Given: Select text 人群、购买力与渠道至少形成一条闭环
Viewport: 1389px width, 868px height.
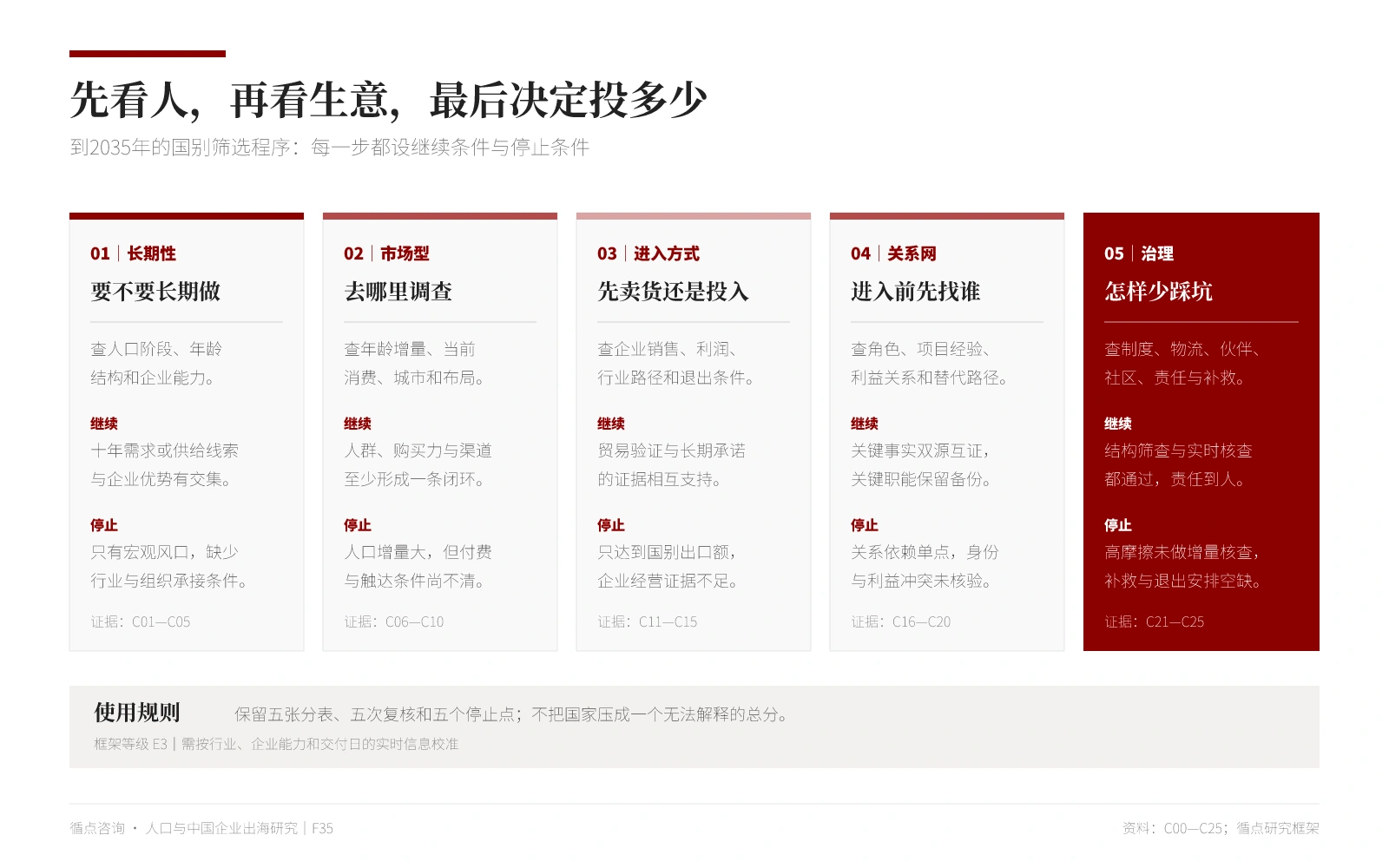Looking at the screenshot, I should 418,464.
